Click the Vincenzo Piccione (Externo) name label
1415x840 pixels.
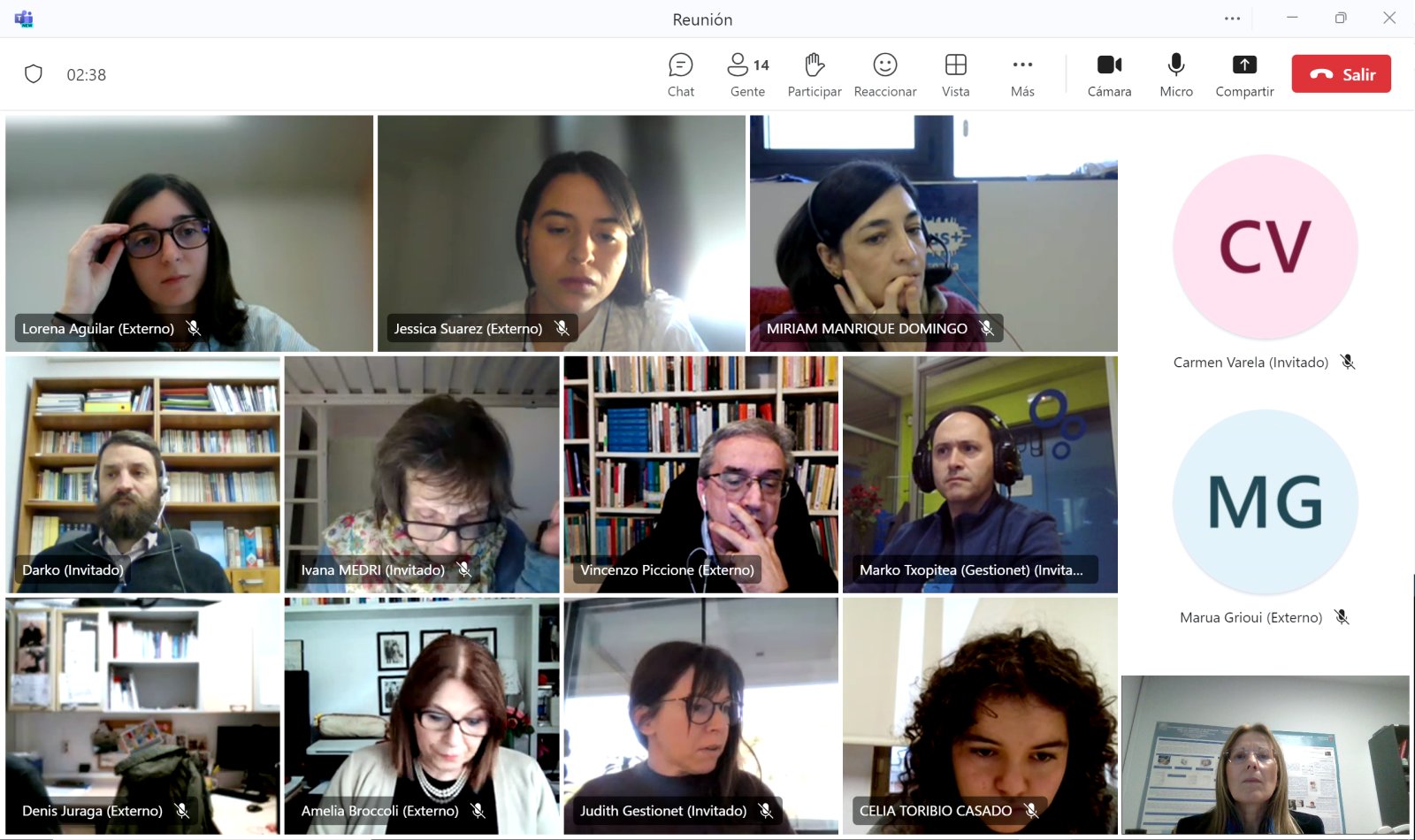tap(667, 569)
